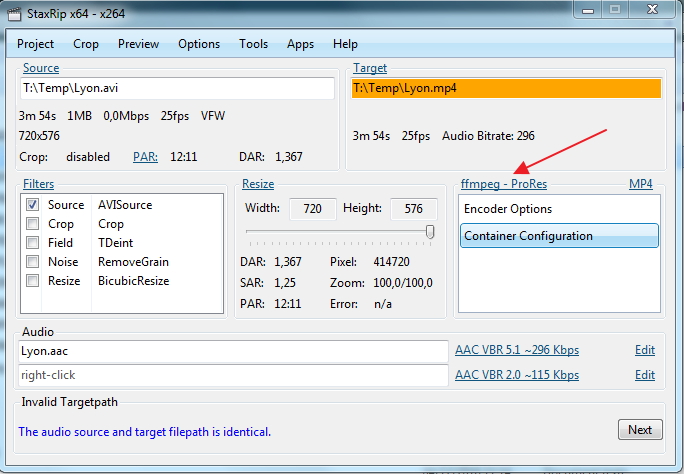The width and height of the screenshot is (684, 474).
Task: Minimize the StaxRip window
Action: (588, 10)
